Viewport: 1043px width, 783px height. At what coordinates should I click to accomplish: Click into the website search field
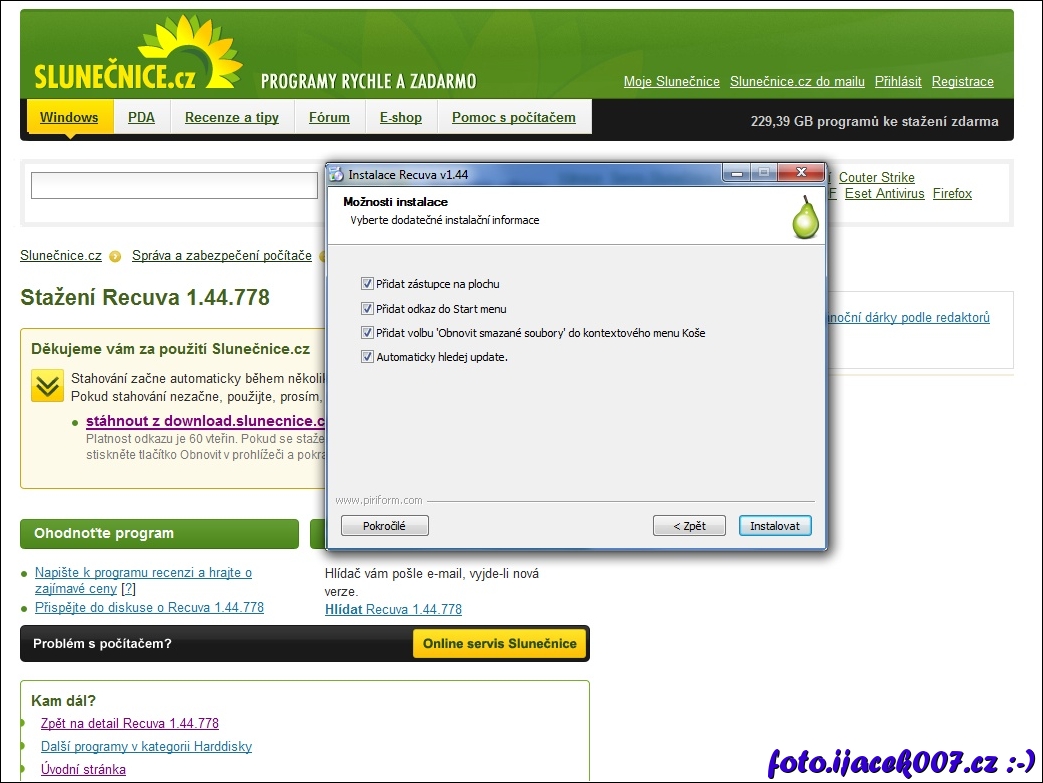pos(174,186)
